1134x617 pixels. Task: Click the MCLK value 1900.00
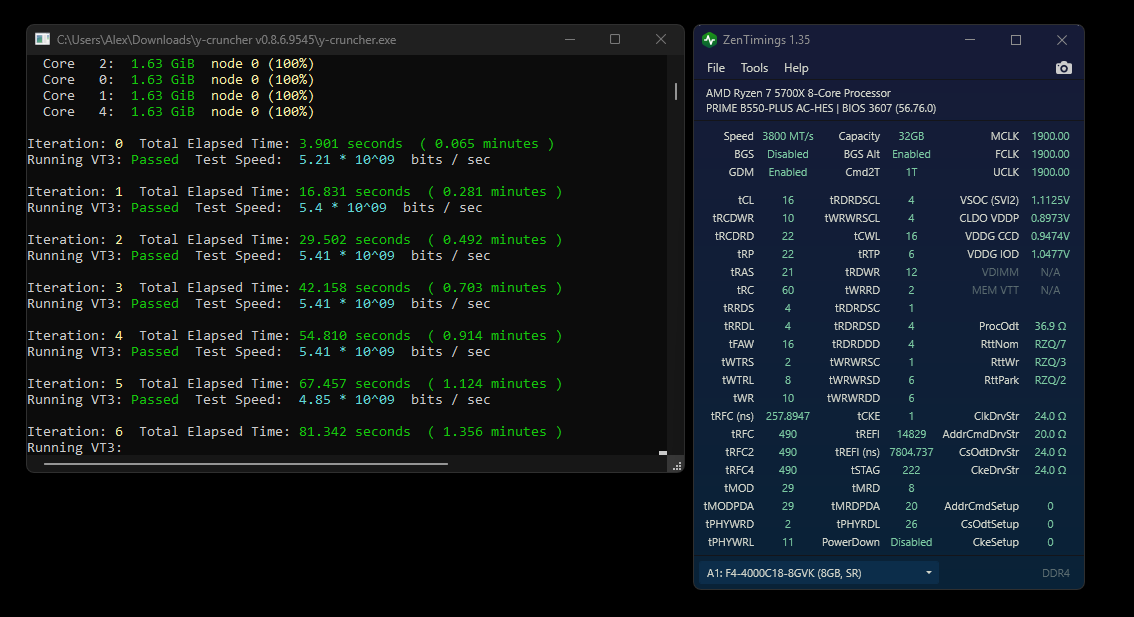(x=1050, y=136)
